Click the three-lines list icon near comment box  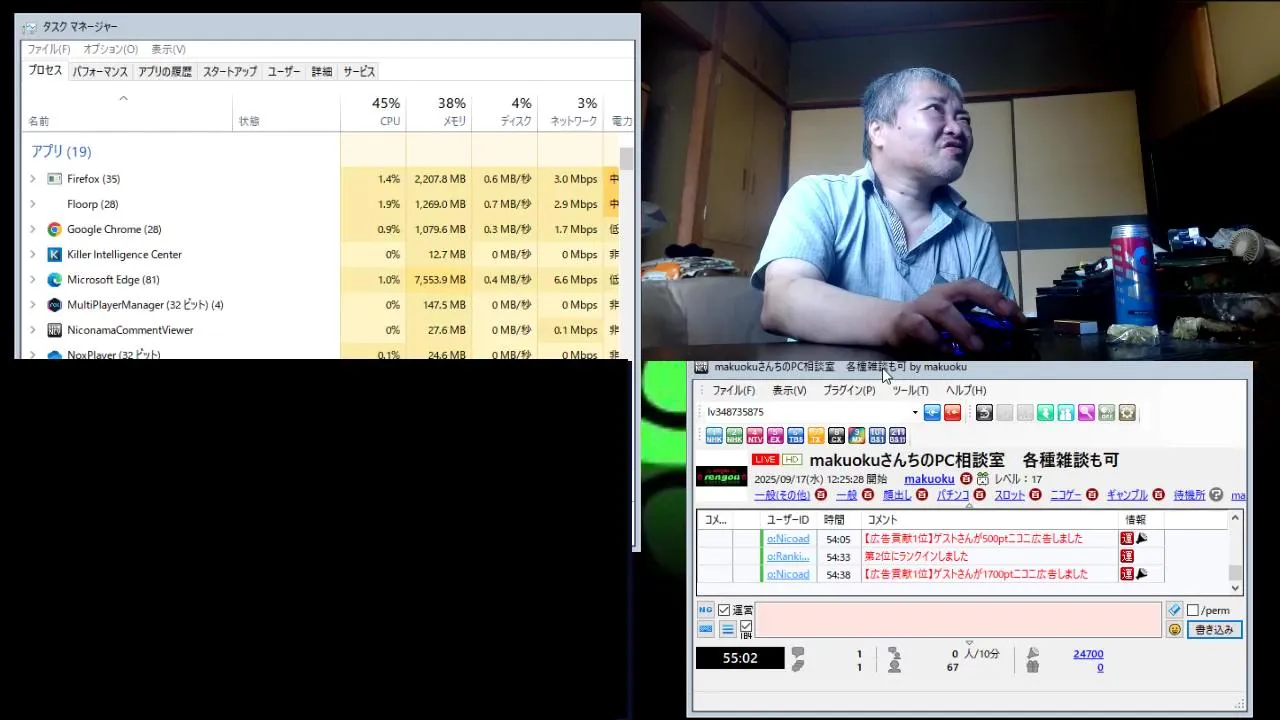point(728,629)
